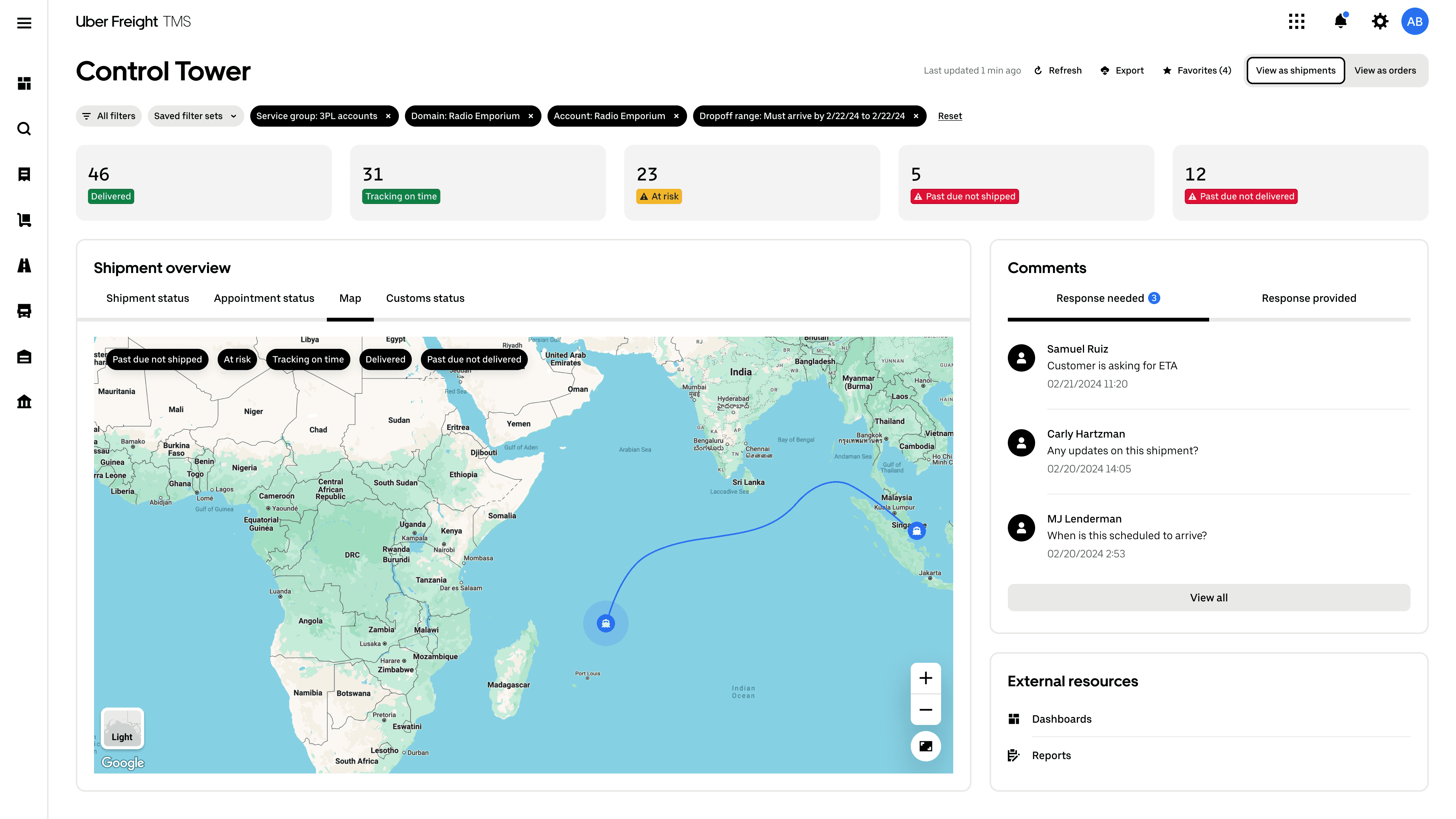
Task: Open the hamburger navigation menu
Action: [x=24, y=23]
